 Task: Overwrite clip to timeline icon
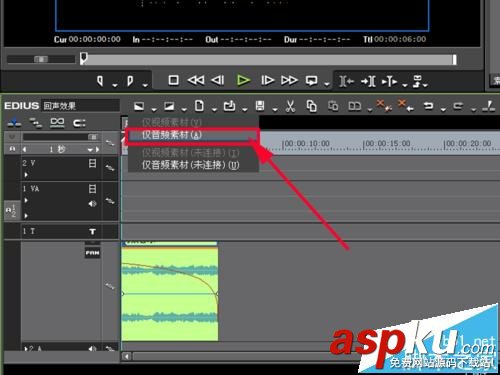[x=417, y=81]
